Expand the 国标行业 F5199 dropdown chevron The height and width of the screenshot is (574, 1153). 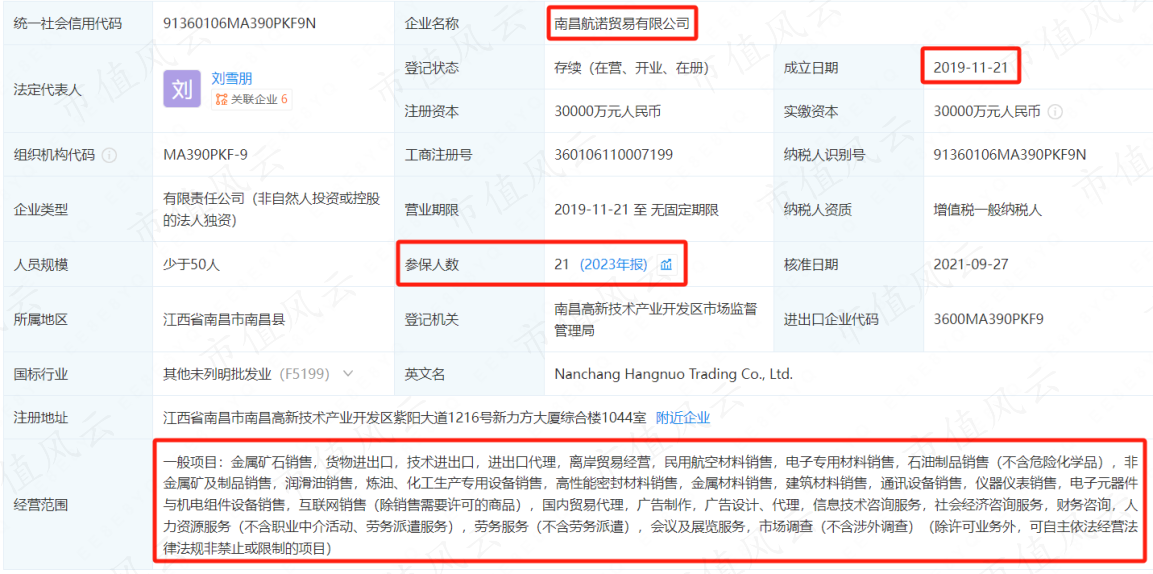(x=348, y=373)
